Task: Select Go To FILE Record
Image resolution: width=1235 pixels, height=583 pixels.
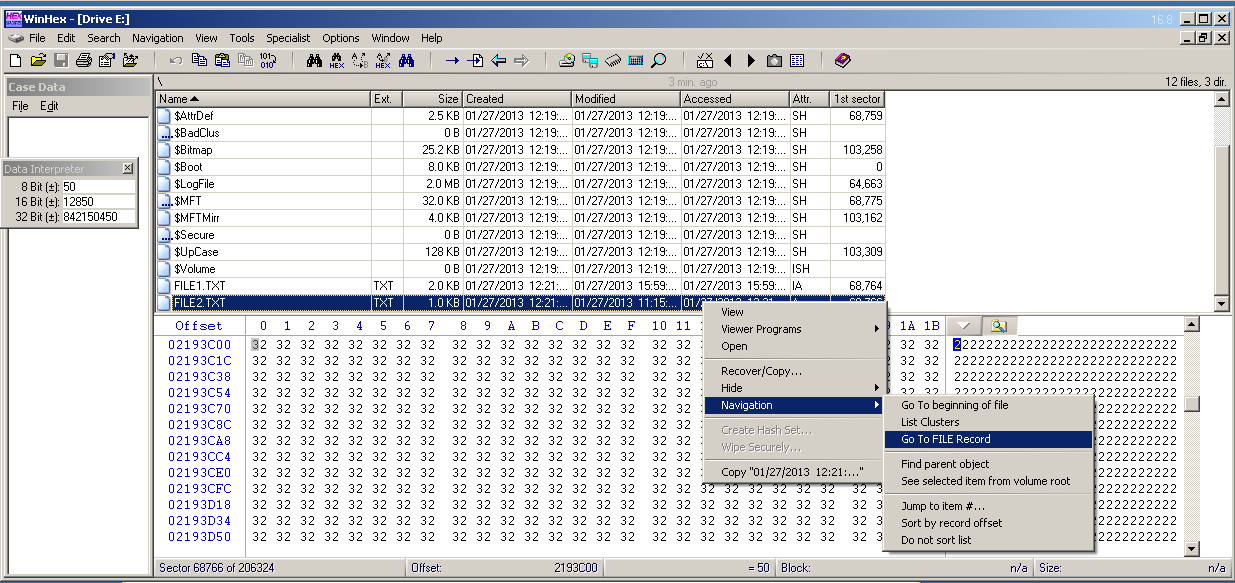Action: coord(946,439)
